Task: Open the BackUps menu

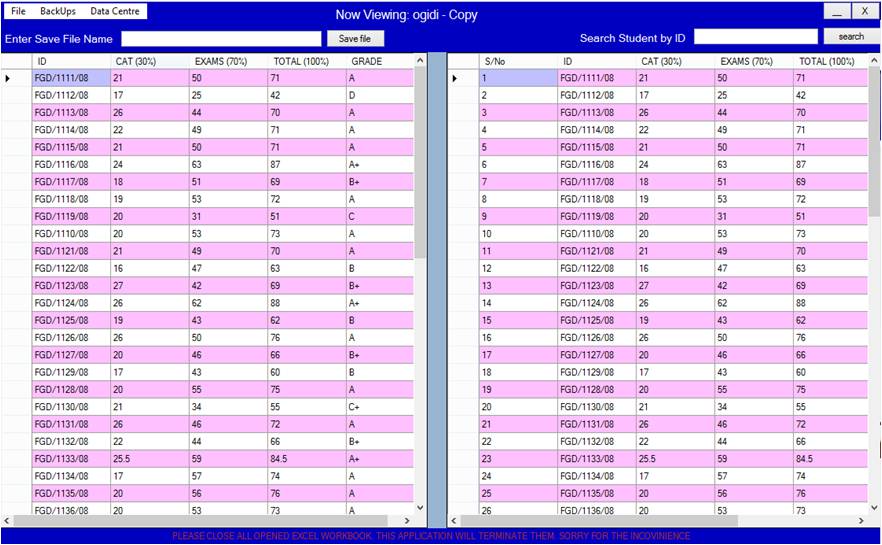Action: point(58,11)
